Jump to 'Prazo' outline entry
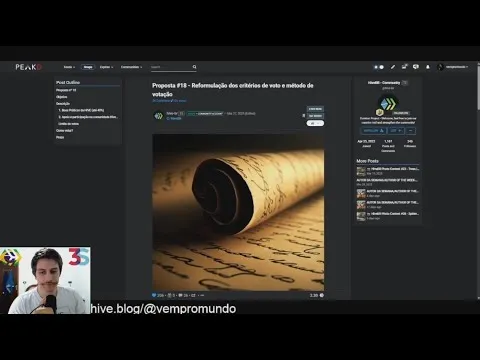480x360 pixels. point(60,137)
